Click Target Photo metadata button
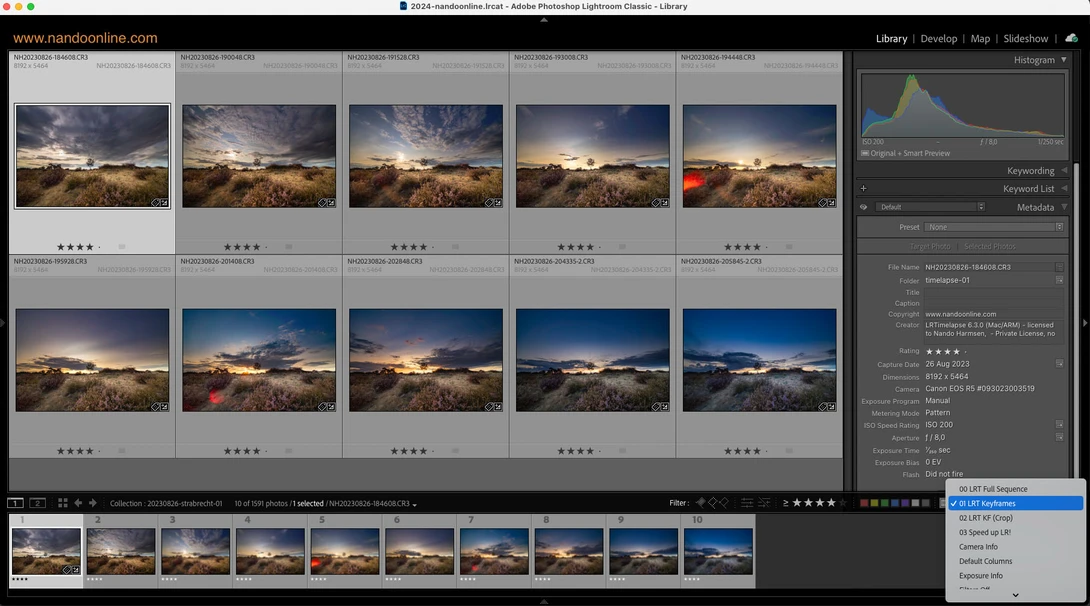This screenshot has width=1090, height=606. pos(929,247)
